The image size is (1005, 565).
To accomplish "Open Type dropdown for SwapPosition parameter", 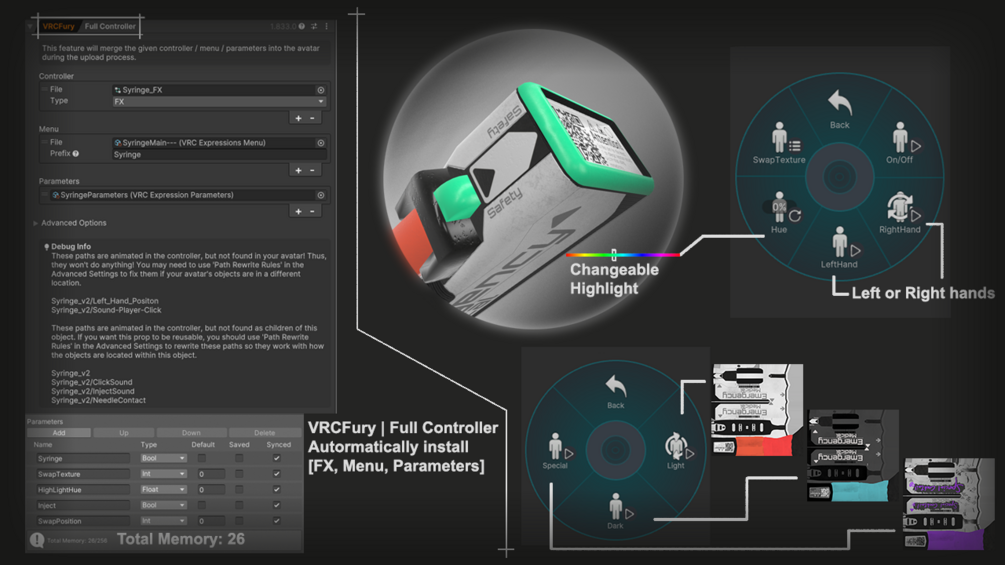I will tap(163, 521).
